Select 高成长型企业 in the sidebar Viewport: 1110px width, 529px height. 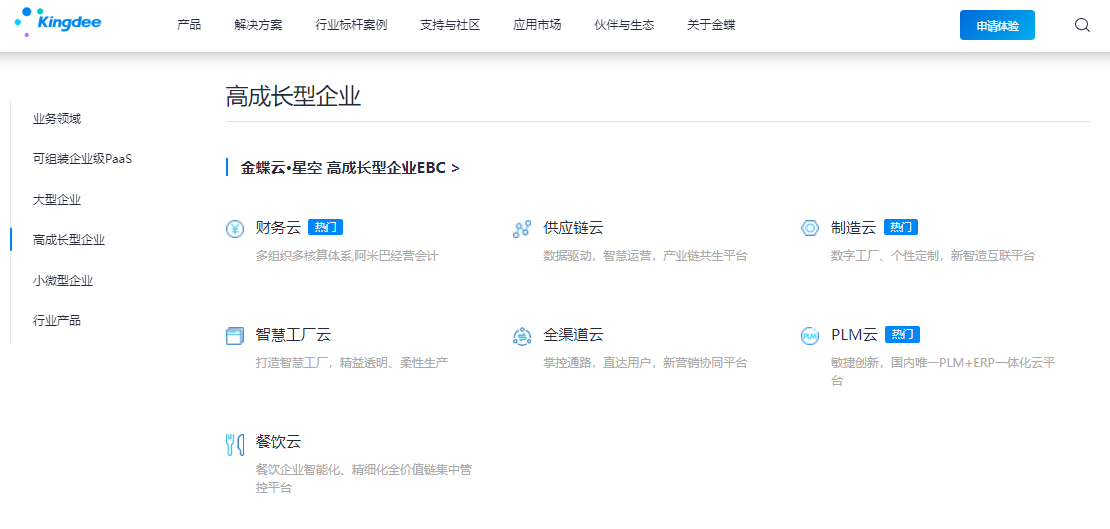69,240
